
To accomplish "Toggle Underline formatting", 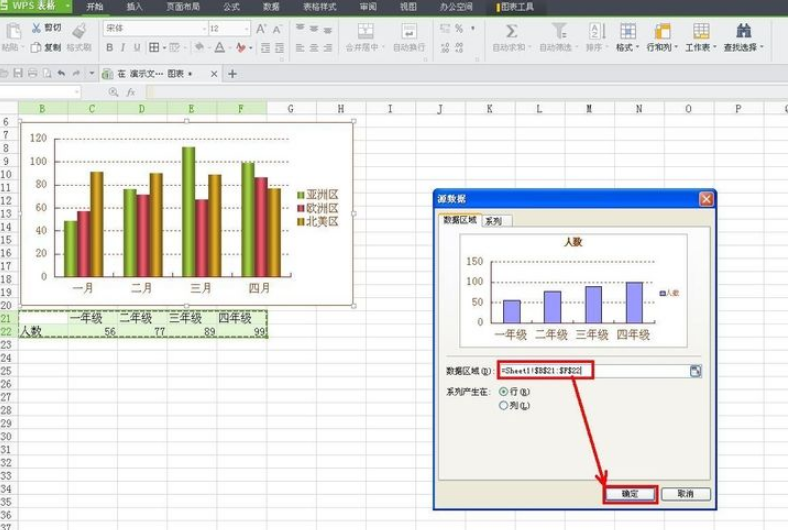I will [x=137, y=48].
